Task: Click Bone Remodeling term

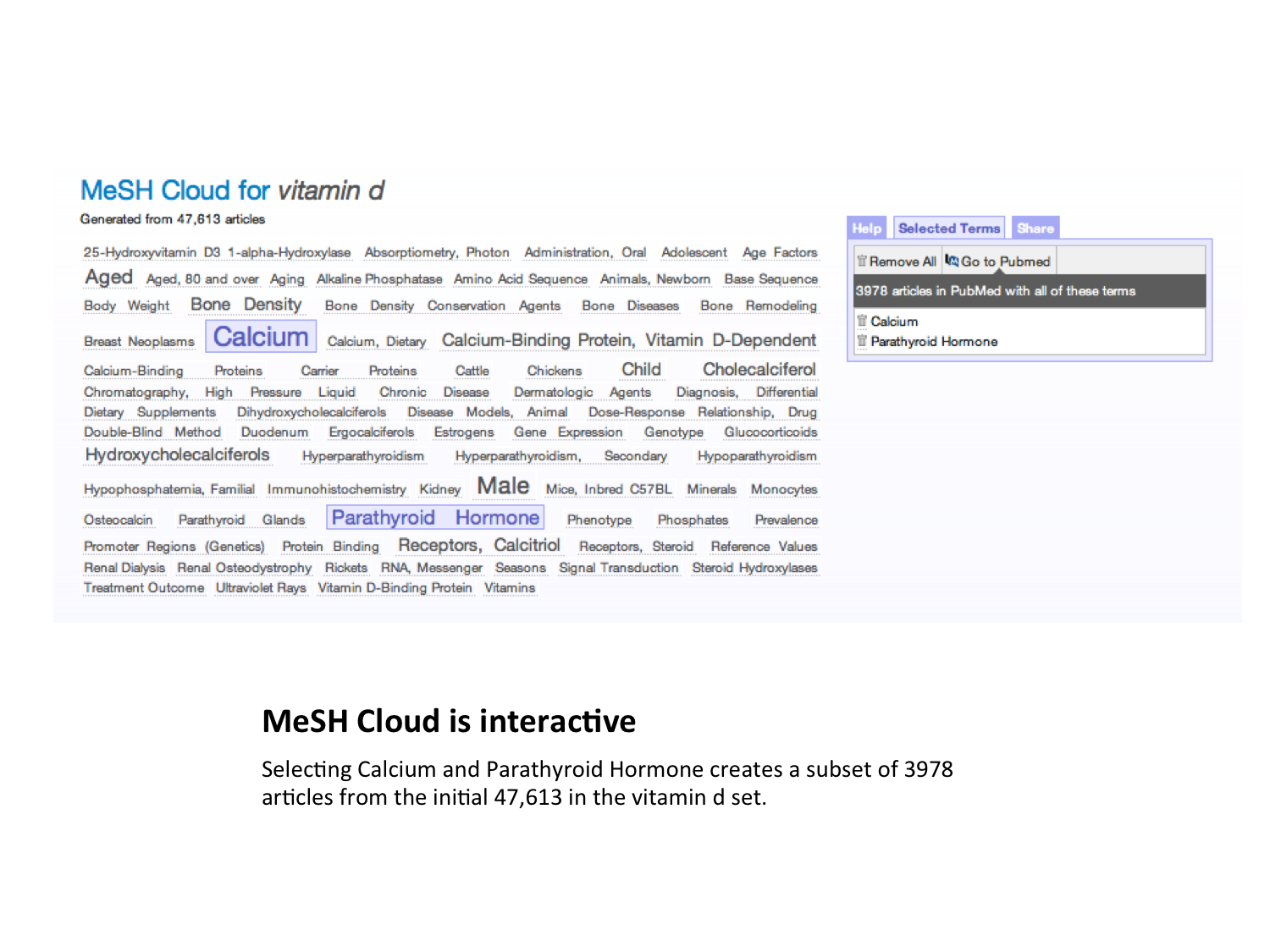Action: (x=759, y=305)
